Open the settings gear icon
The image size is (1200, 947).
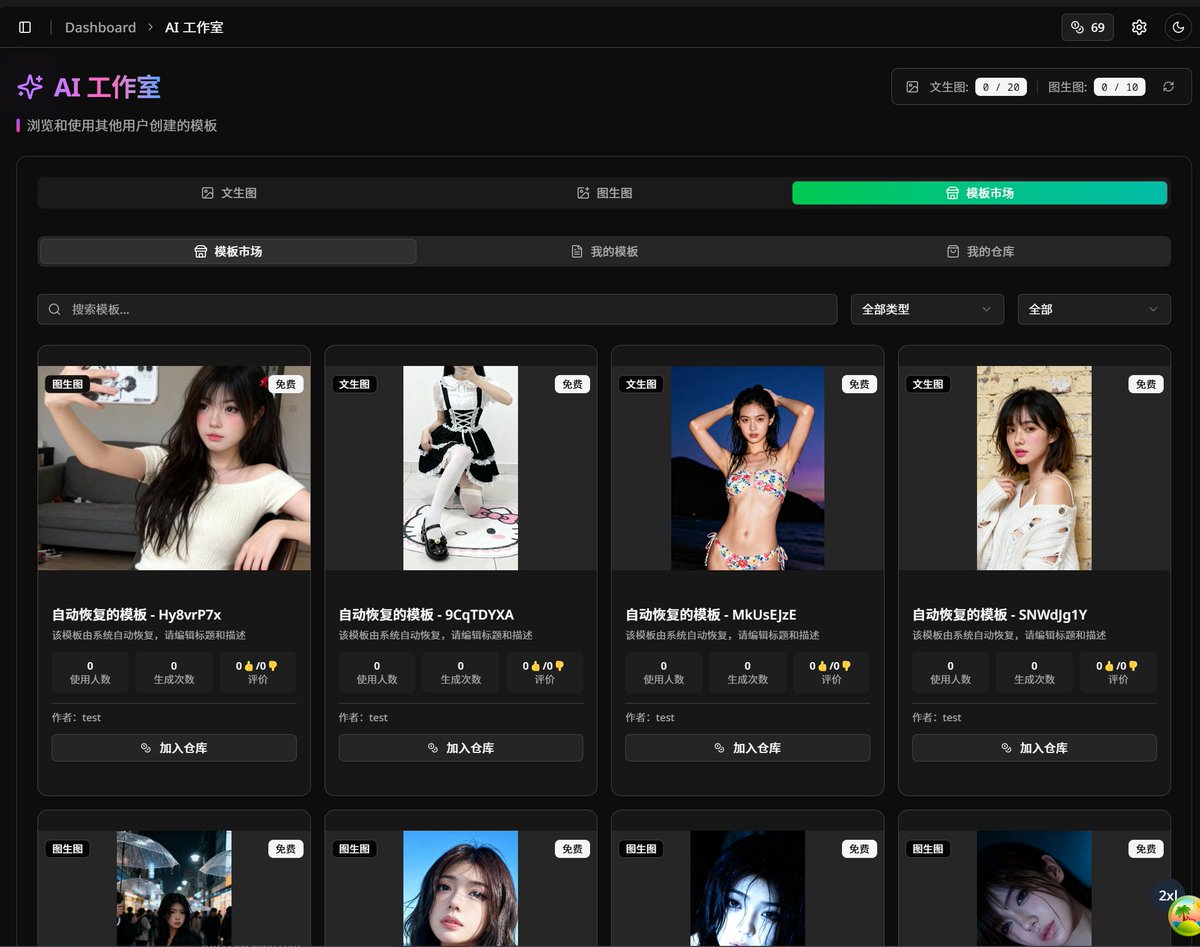[x=1139, y=27]
